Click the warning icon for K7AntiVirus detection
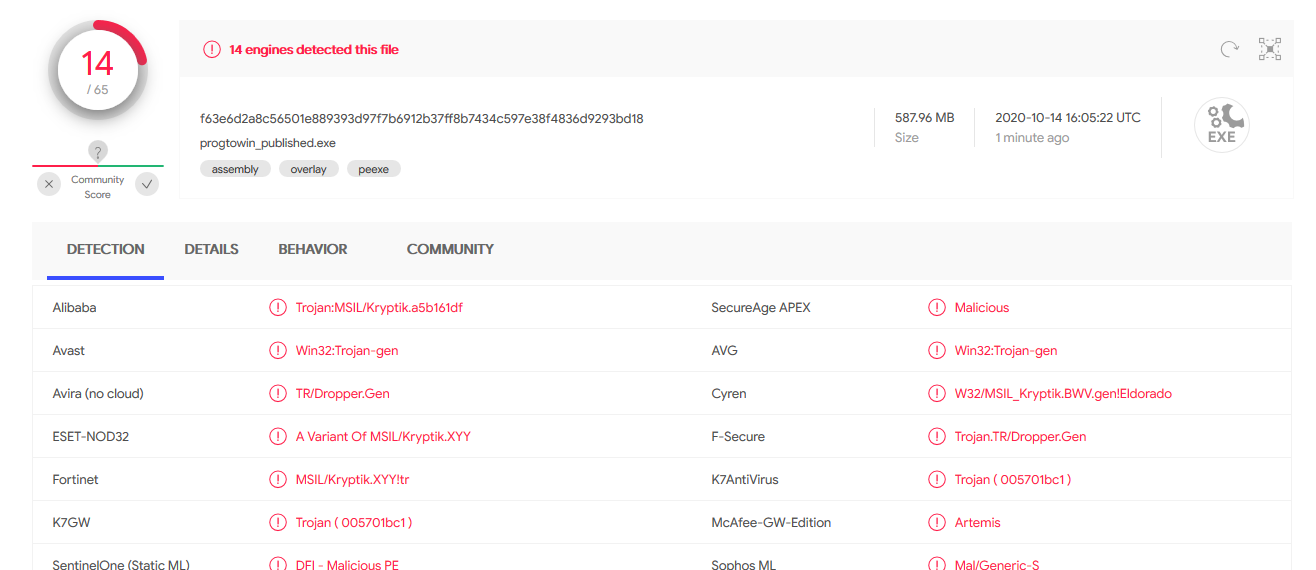This screenshot has height=570, width=1316. (x=937, y=479)
